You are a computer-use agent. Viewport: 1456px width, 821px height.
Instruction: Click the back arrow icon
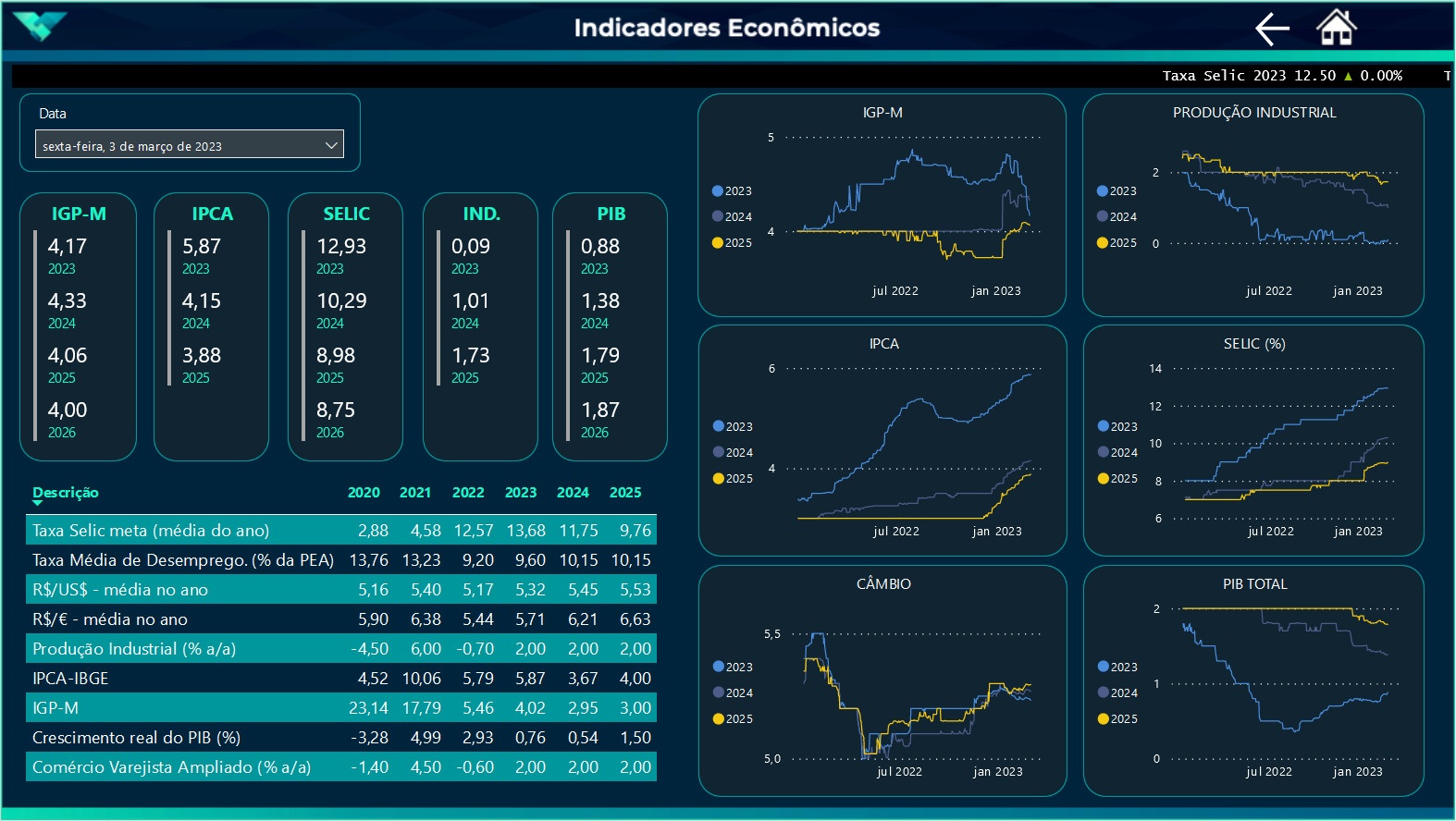click(1272, 29)
